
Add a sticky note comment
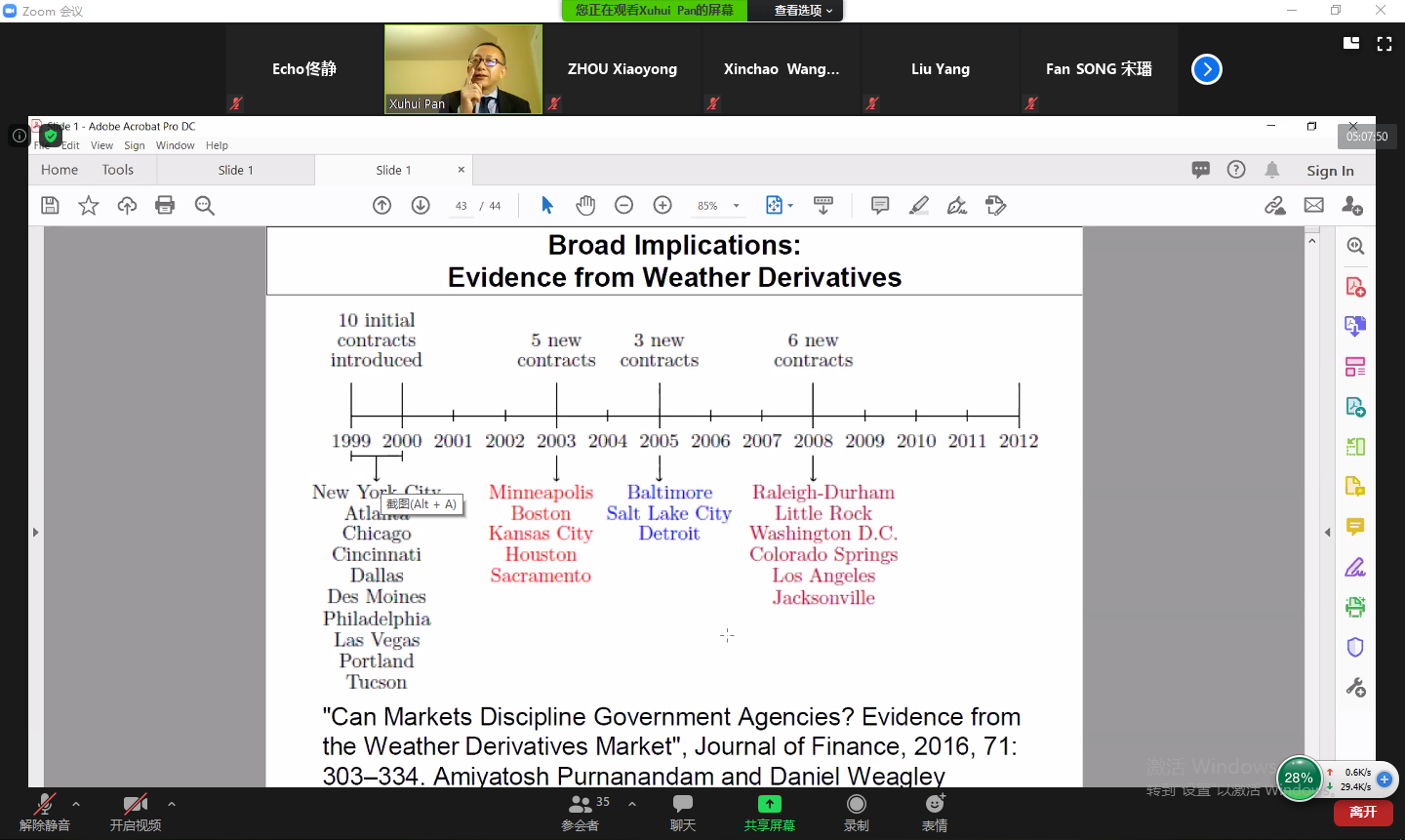click(x=880, y=206)
